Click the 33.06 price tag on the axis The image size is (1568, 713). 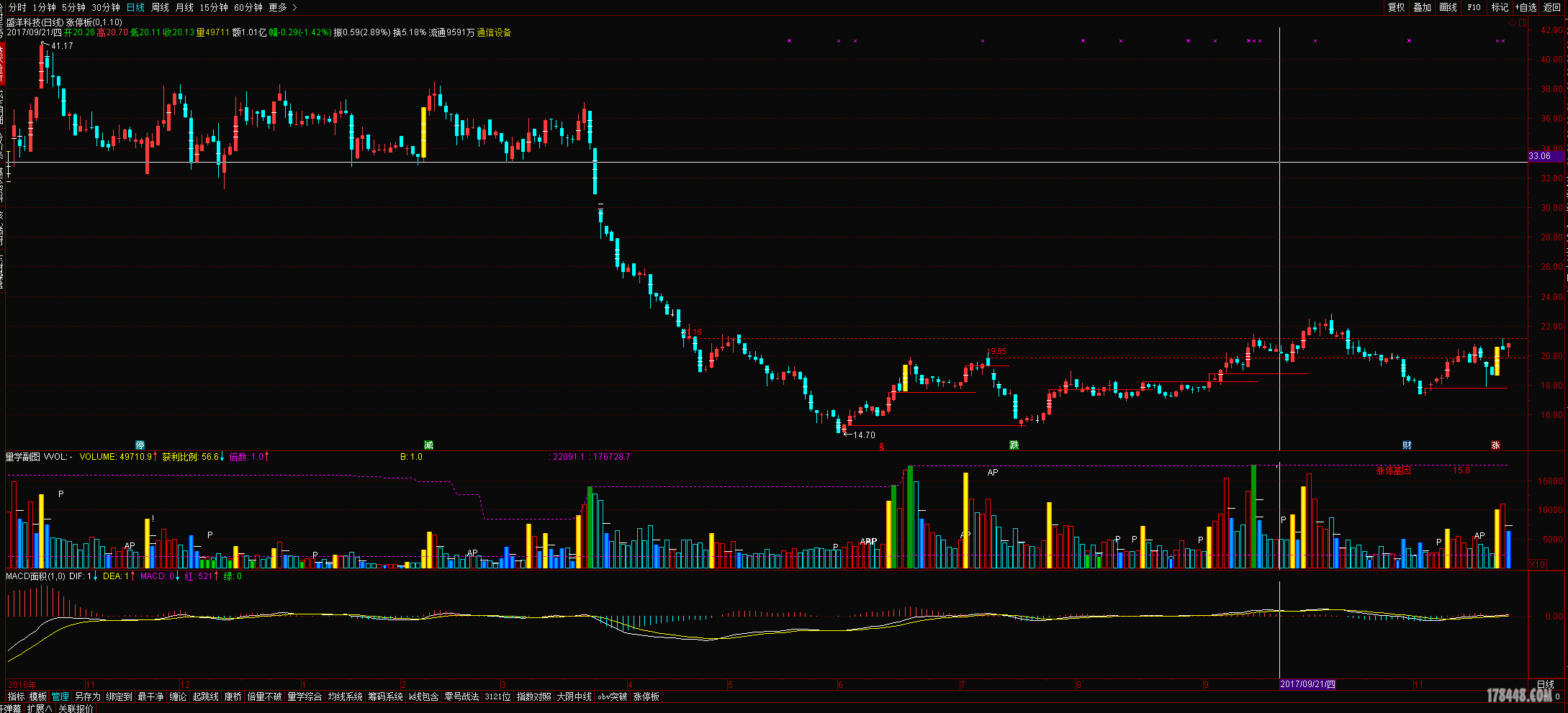click(x=1545, y=156)
